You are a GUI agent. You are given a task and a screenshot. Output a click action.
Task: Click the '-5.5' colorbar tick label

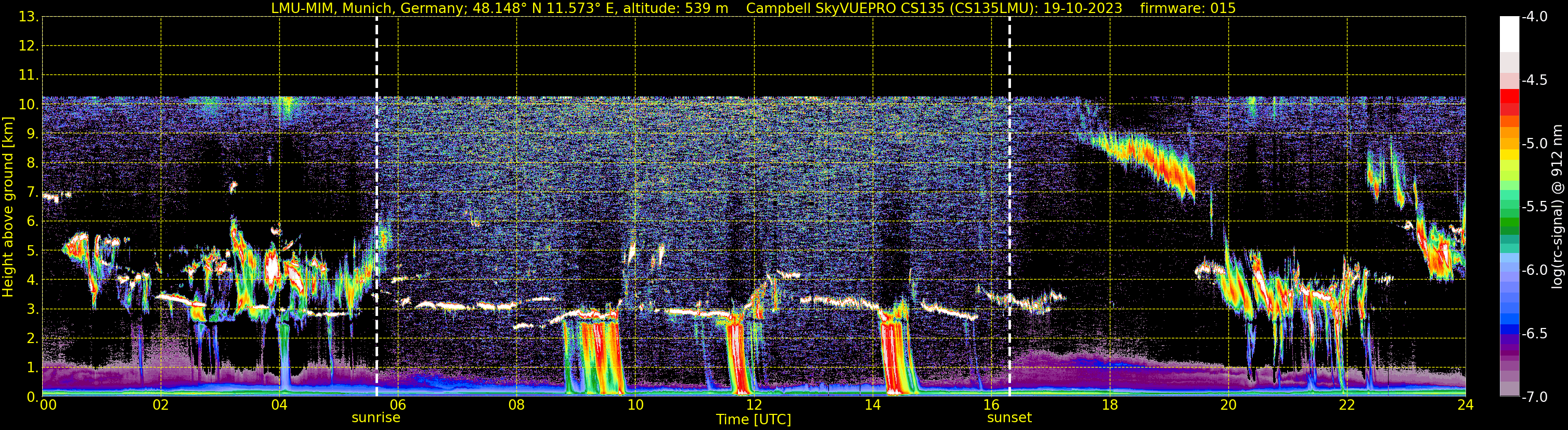(1534, 207)
